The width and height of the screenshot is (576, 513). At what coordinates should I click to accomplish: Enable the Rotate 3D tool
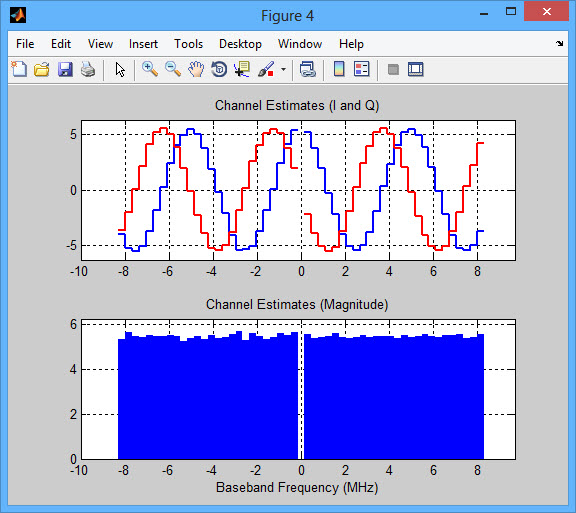(x=219, y=69)
